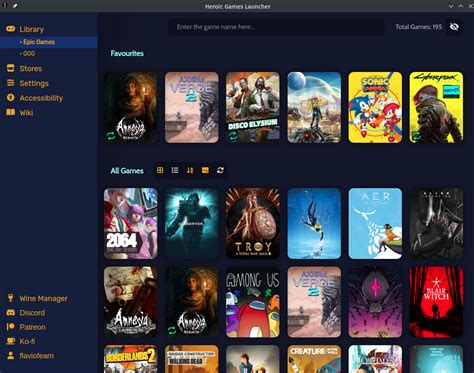
Task: Click the All Games section heading
Action: [x=127, y=171]
